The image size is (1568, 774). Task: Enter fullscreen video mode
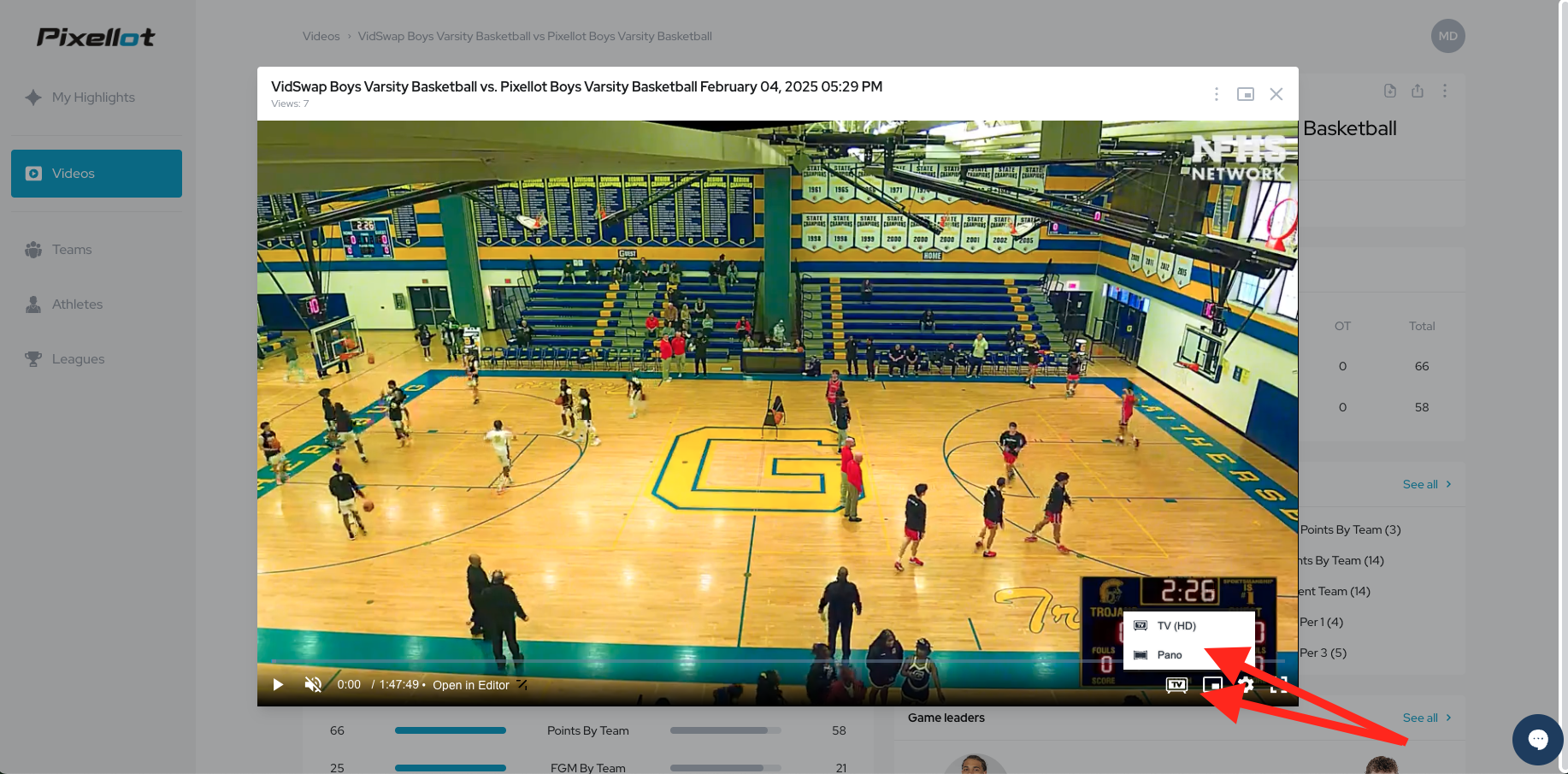1279,685
